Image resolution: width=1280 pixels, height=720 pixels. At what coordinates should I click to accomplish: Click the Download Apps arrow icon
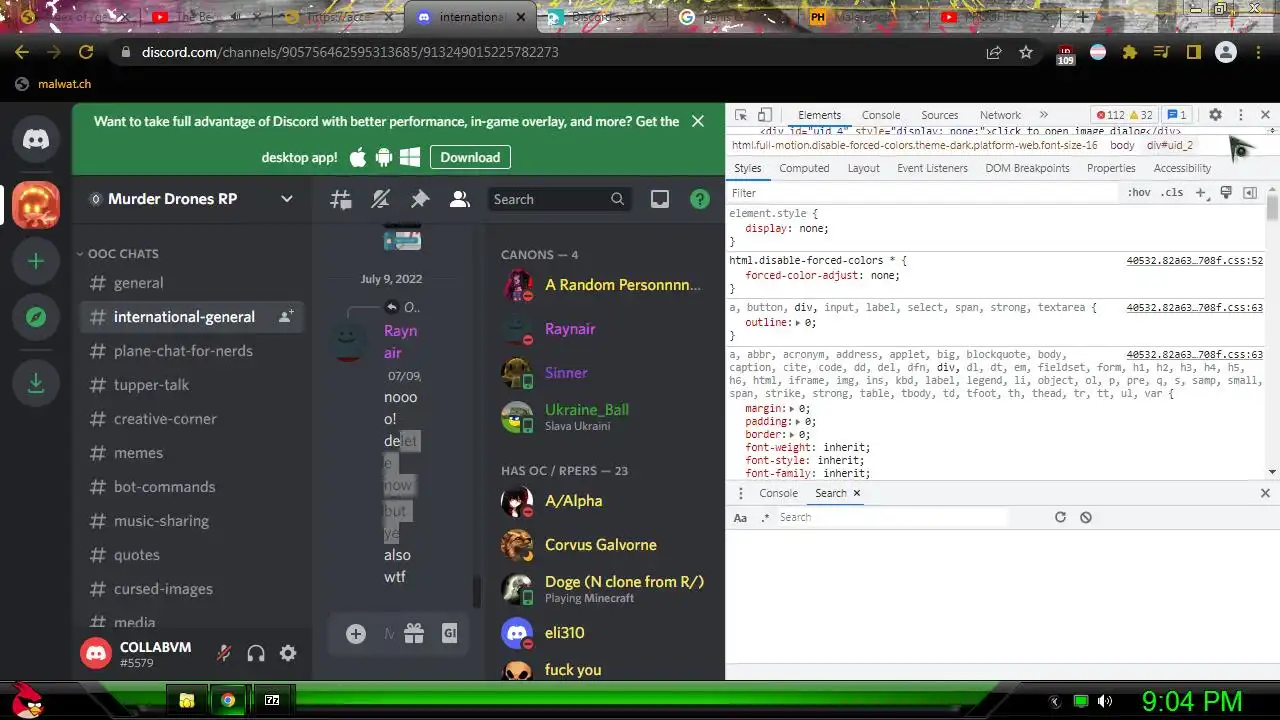pyautogui.click(x=36, y=382)
